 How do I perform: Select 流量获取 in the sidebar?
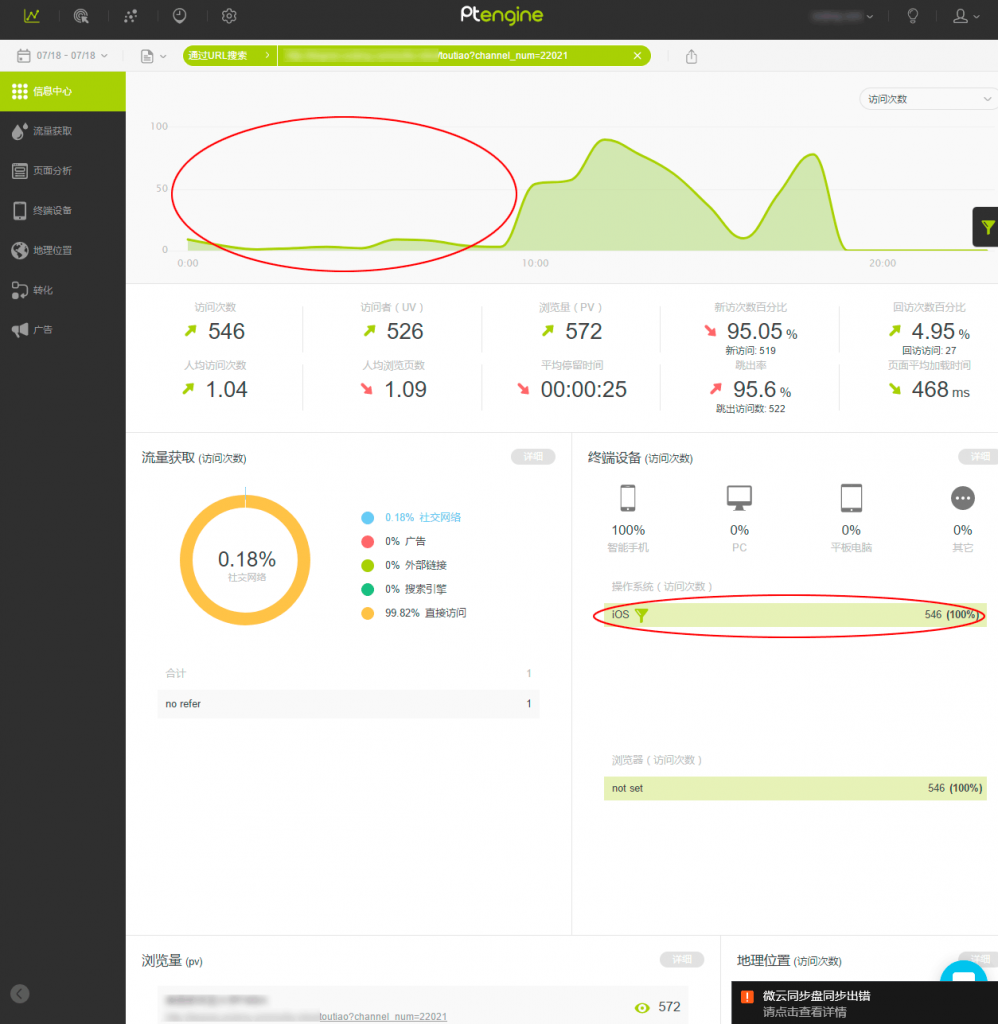52,131
